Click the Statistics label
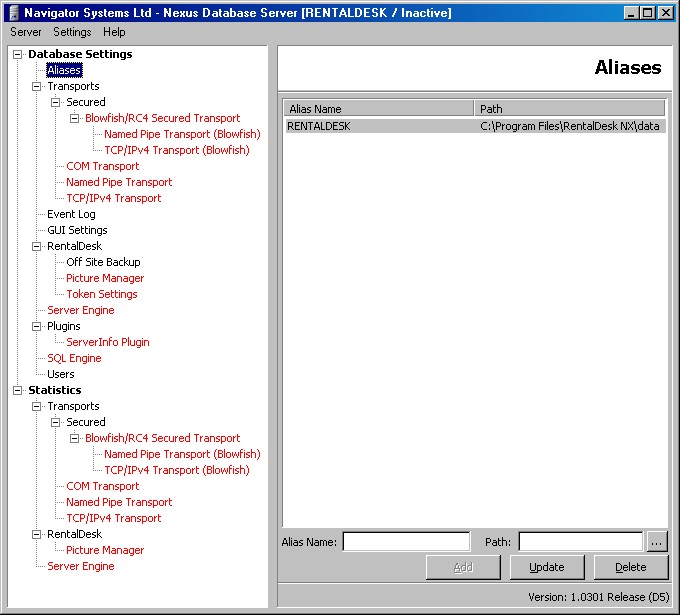 click(x=55, y=390)
